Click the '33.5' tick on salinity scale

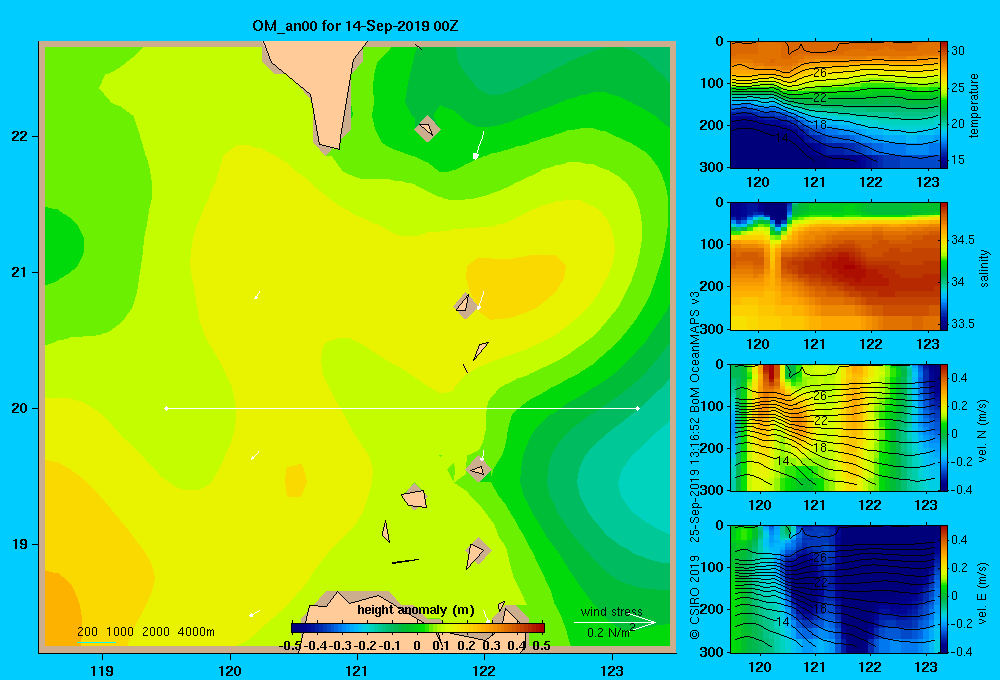point(963,323)
